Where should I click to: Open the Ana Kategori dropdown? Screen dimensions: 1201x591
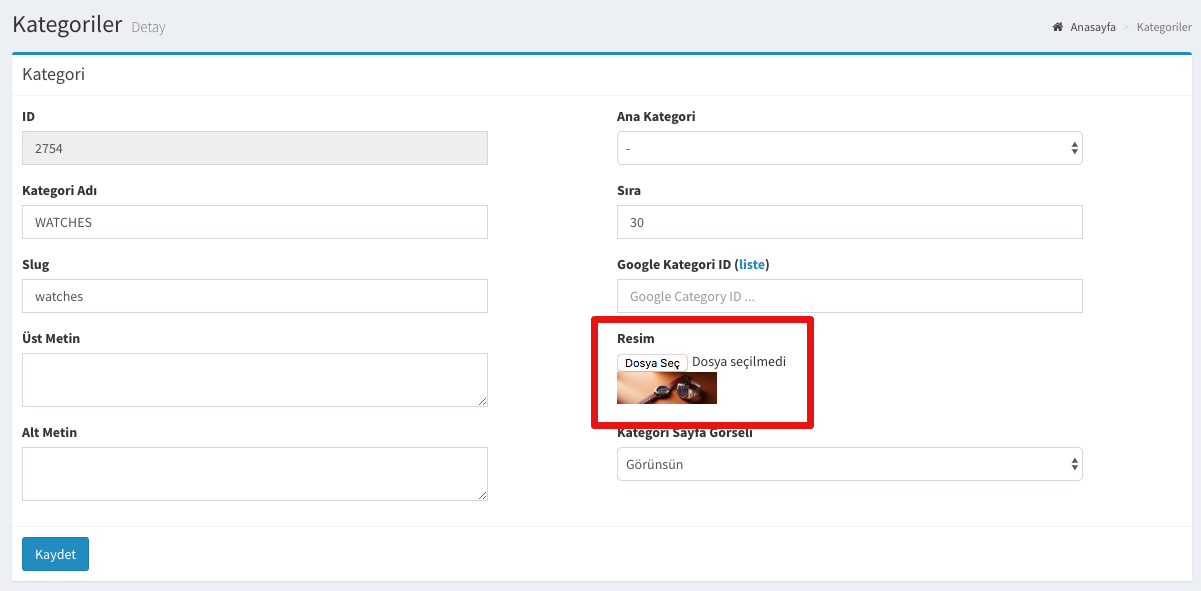pyautogui.click(x=849, y=148)
